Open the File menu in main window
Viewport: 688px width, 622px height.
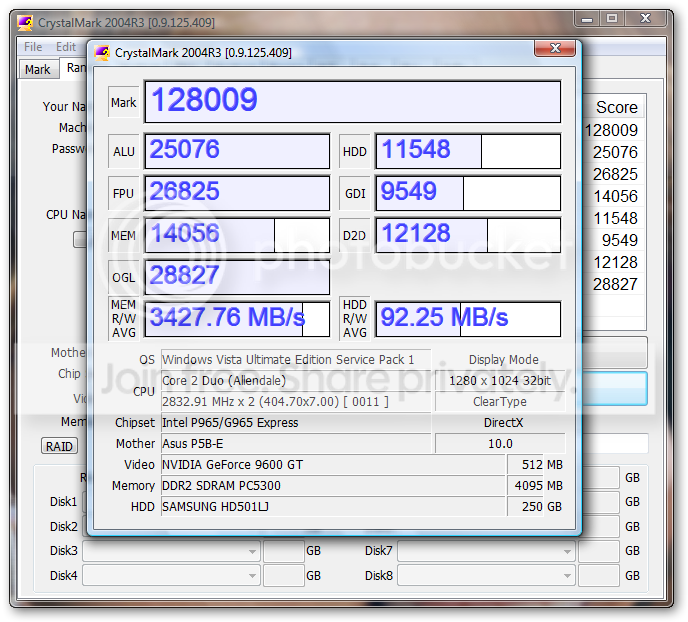click(x=33, y=46)
